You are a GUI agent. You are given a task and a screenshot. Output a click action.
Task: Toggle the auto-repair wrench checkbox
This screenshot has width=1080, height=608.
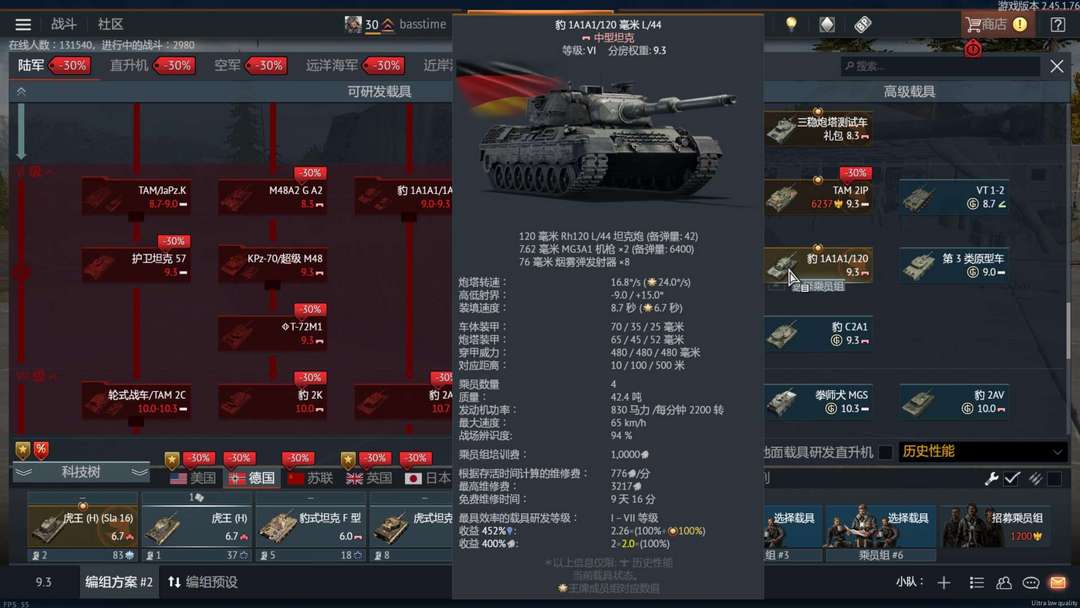tap(1012, 479)
